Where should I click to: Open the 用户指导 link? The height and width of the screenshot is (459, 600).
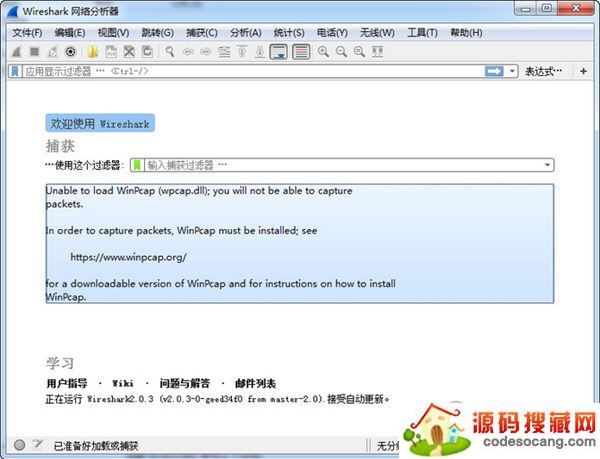(67, 383)
